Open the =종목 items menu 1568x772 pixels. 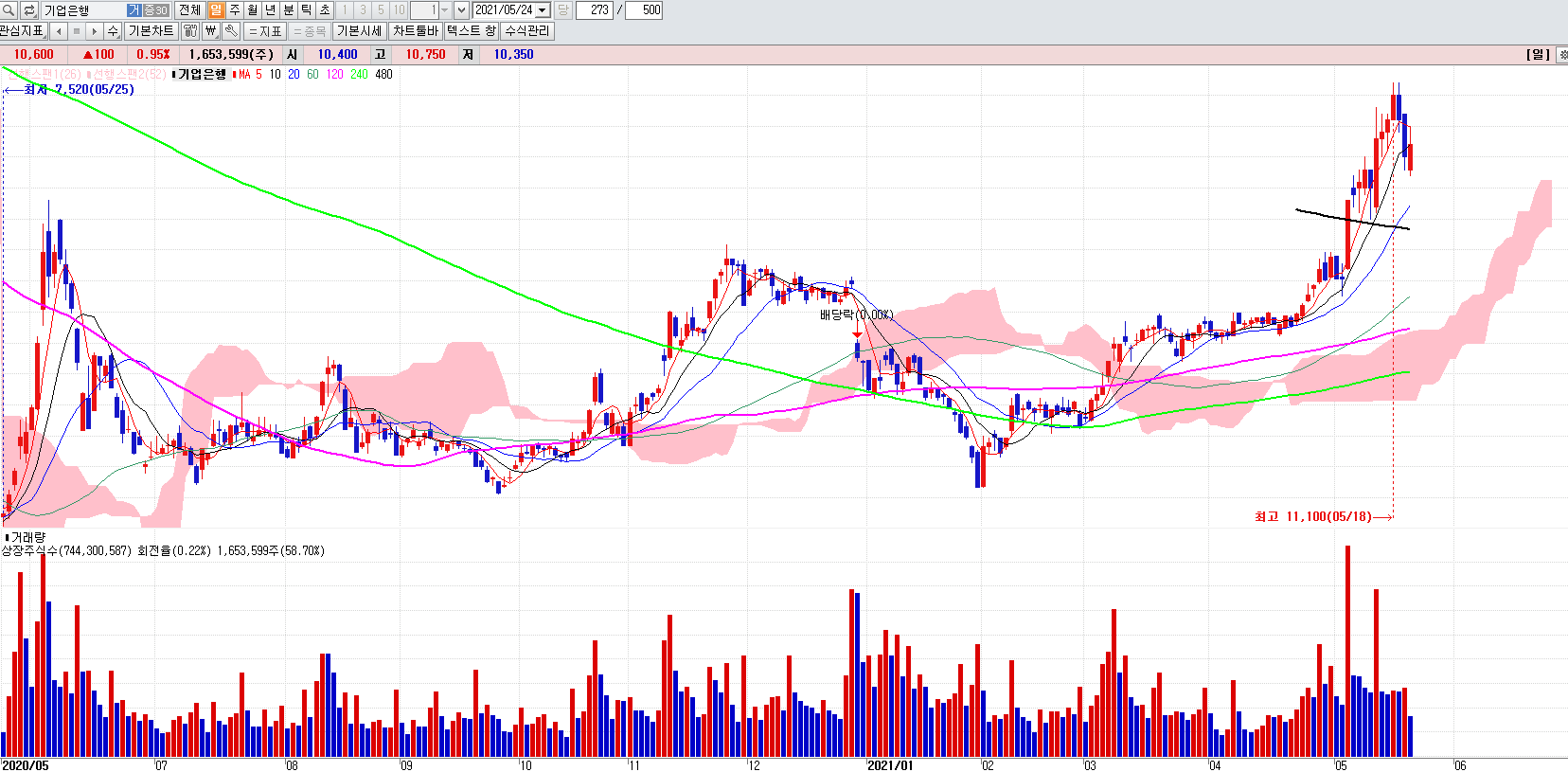tap(310, 31)
